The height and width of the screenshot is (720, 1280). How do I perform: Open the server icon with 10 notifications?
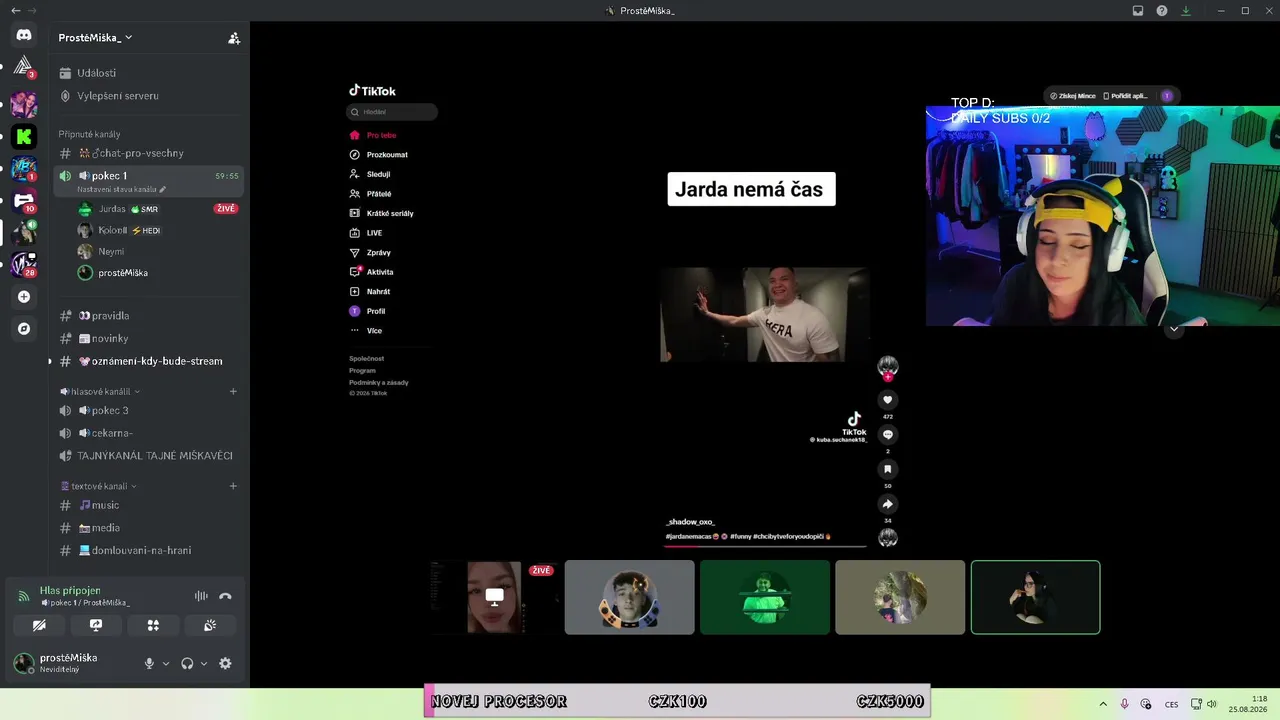tap(24, 200)
